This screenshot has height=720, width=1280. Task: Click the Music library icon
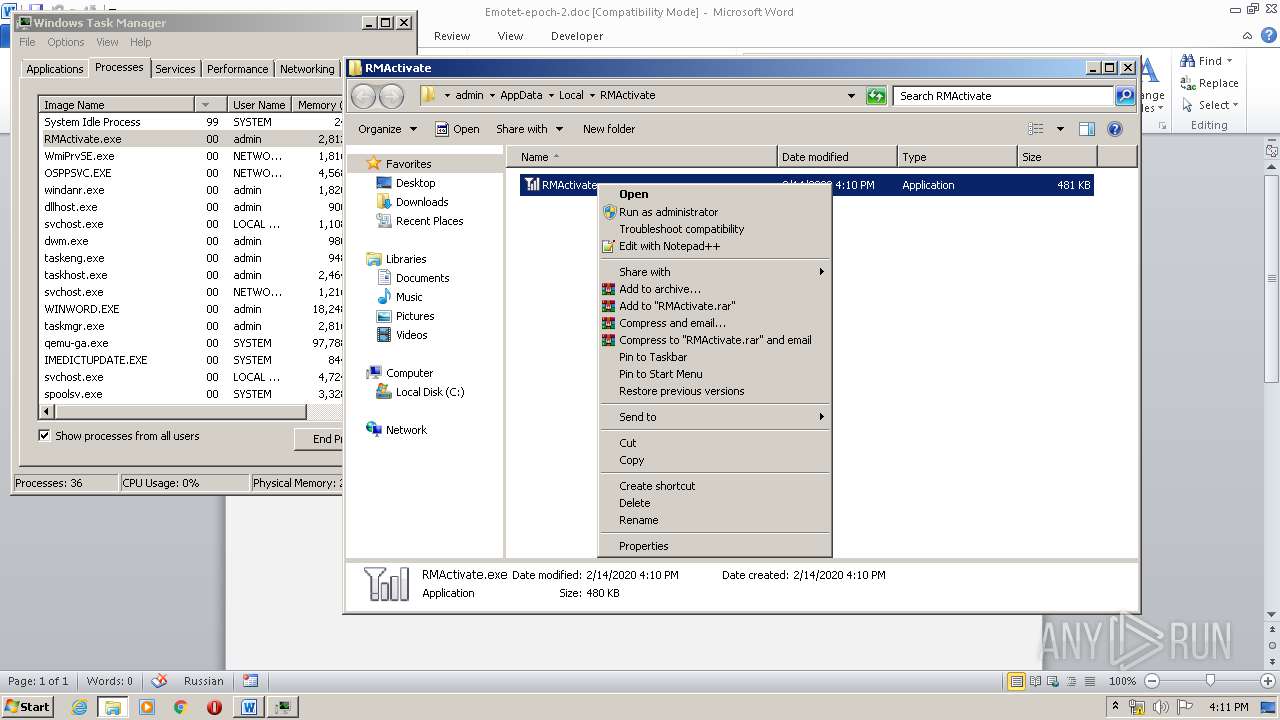[384, 297]
